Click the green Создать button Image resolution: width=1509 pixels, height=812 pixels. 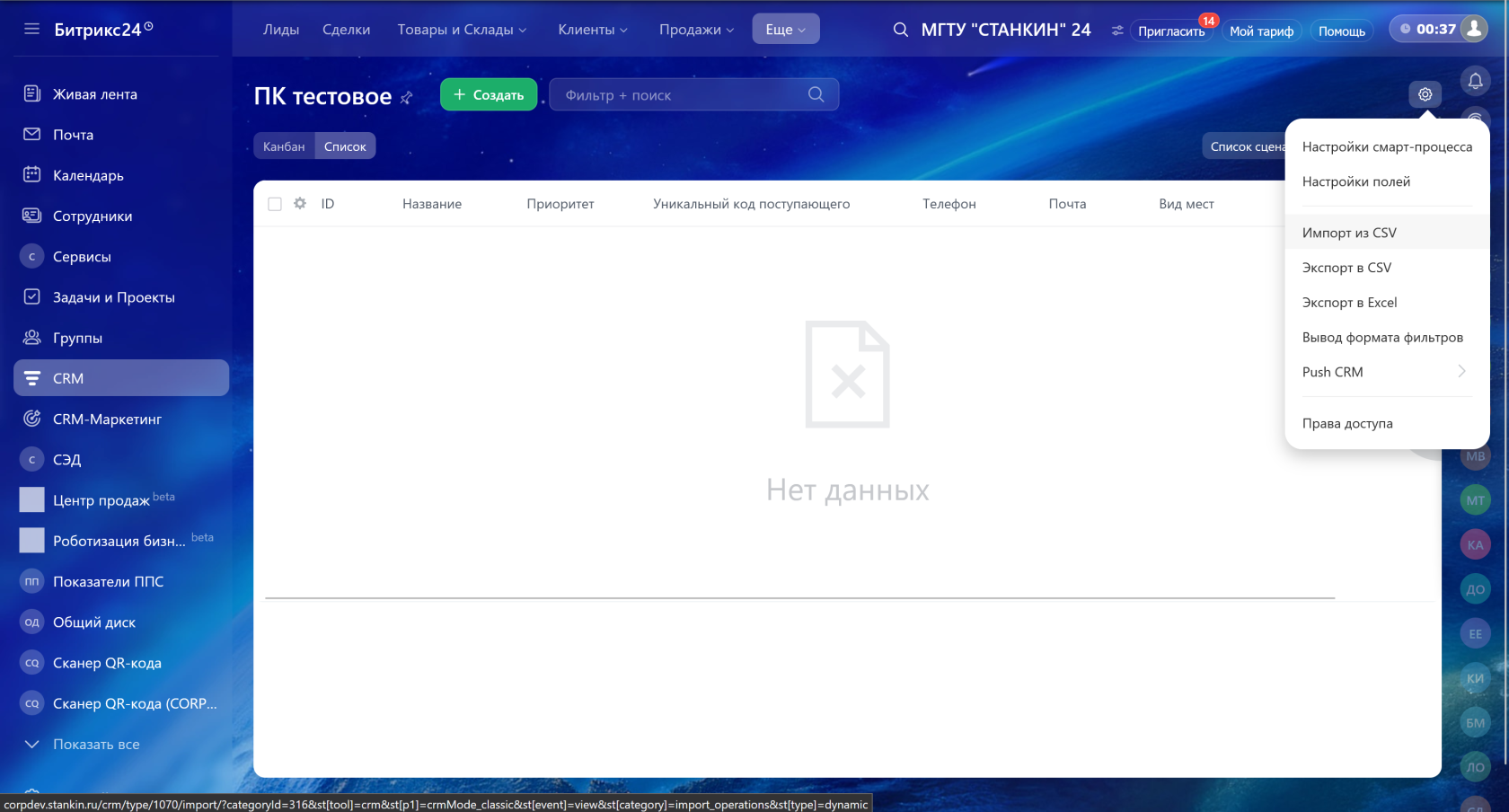click(x=489, y=94)
